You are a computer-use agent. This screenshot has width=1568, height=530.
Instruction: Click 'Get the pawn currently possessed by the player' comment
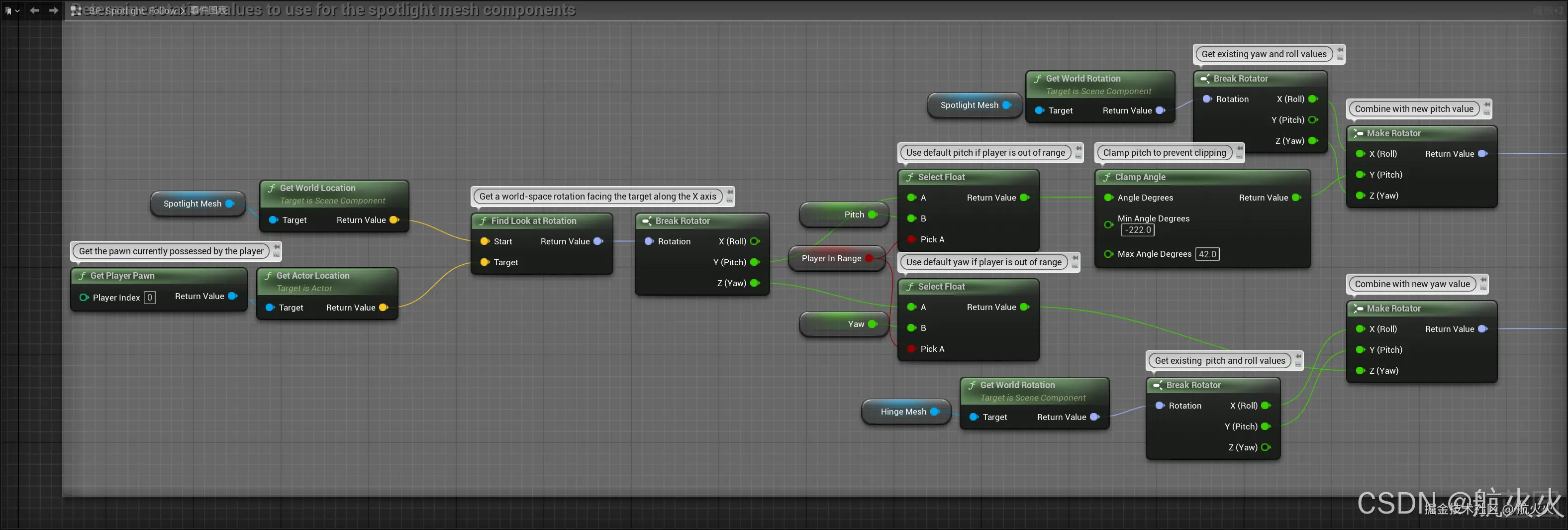[171, 252]
